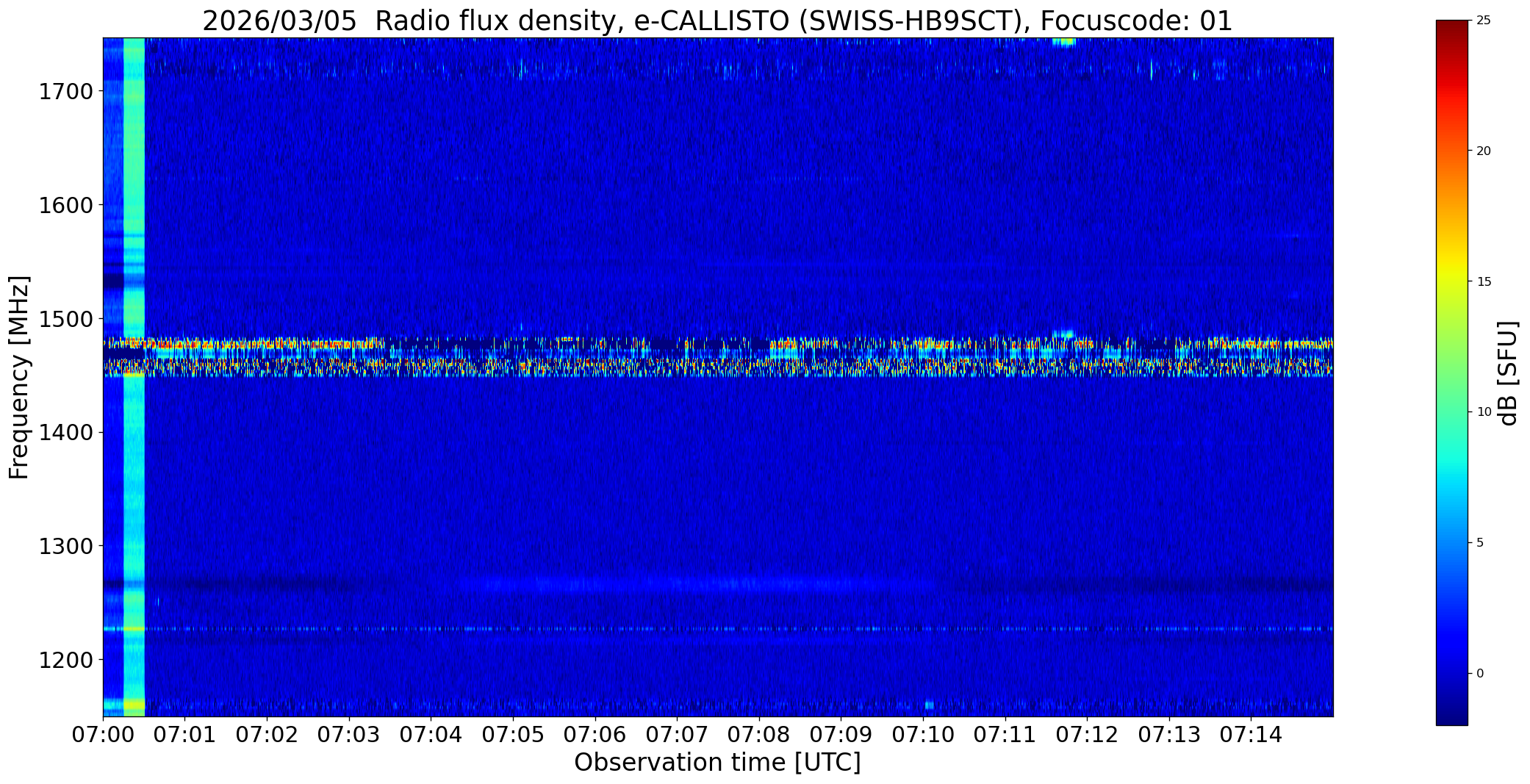This screenshot has width=1530, height=784.
Task: Click the colorbar tick label 25
Action: click(x=1484, y=21)
